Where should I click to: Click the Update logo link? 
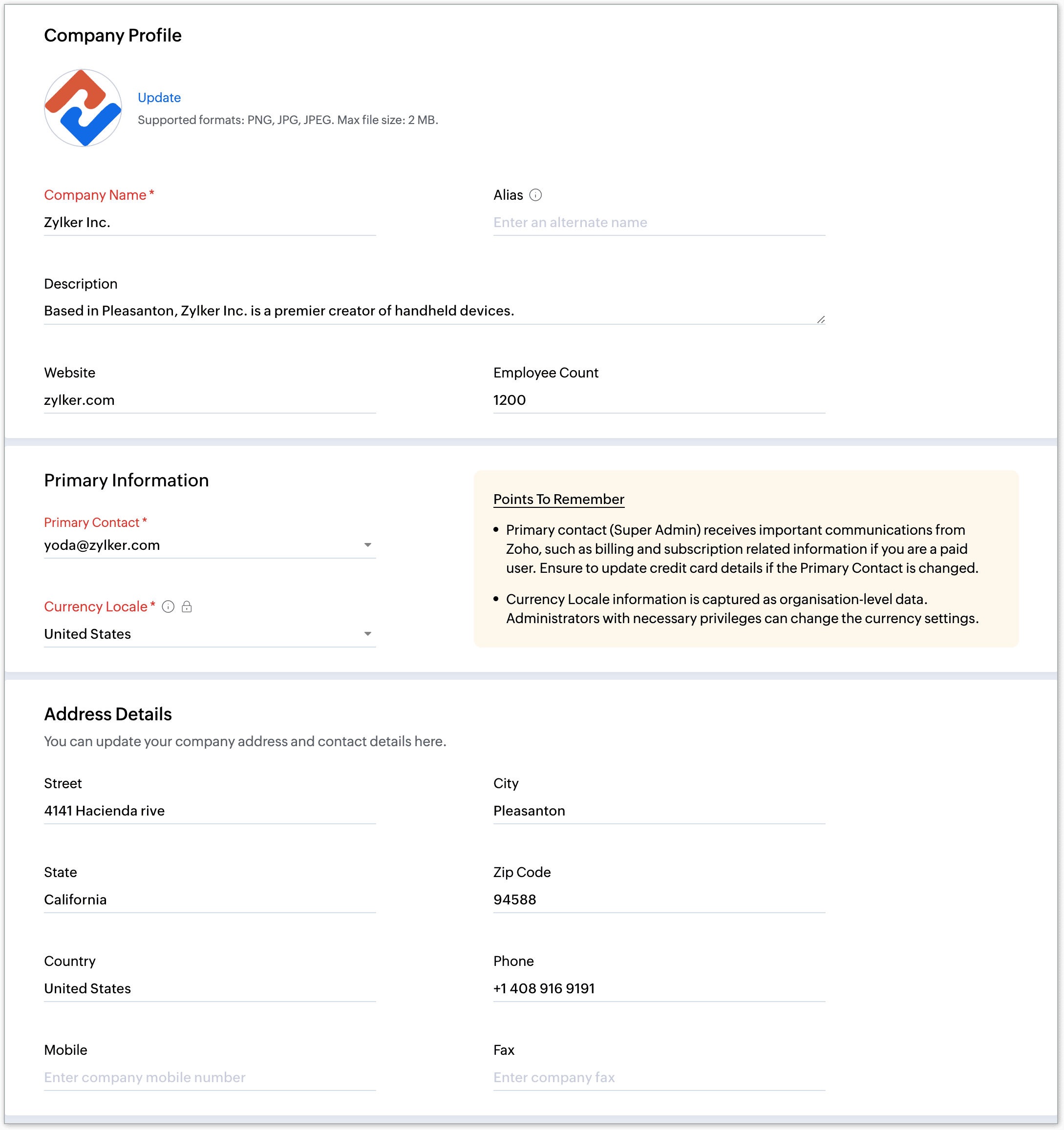[x=159, y=97]
